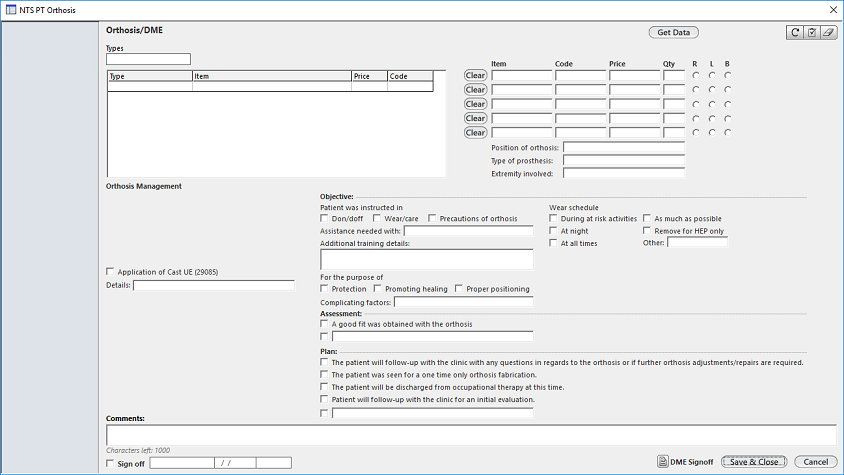844x475 pixels.
Task: Click Assistance needed with field
Action: [468, 230]
